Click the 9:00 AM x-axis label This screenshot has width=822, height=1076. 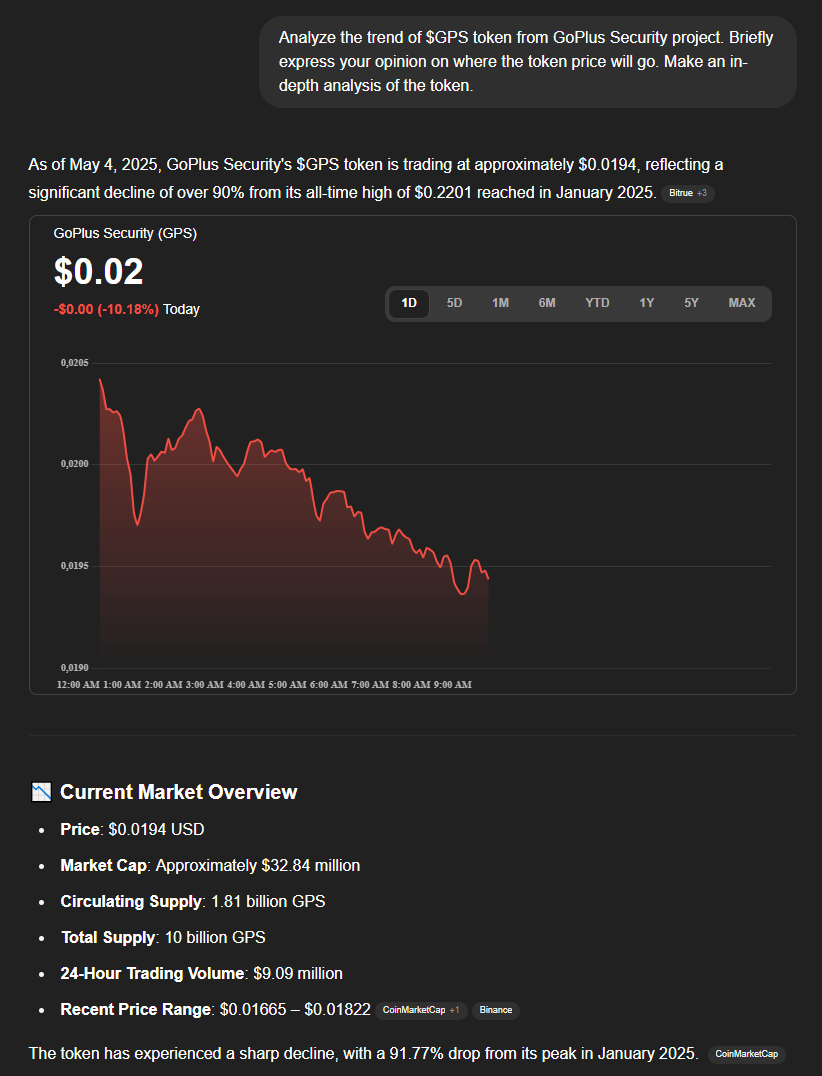(452, 685)
